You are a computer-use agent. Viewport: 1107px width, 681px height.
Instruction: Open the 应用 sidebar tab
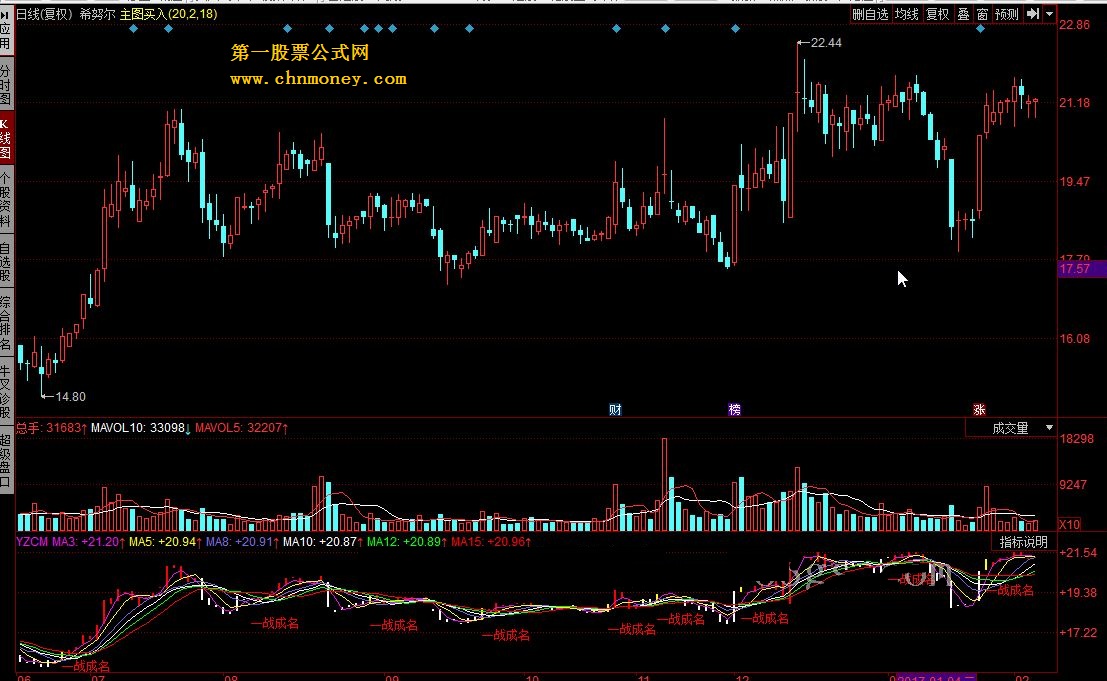click(x=6, y=29)
